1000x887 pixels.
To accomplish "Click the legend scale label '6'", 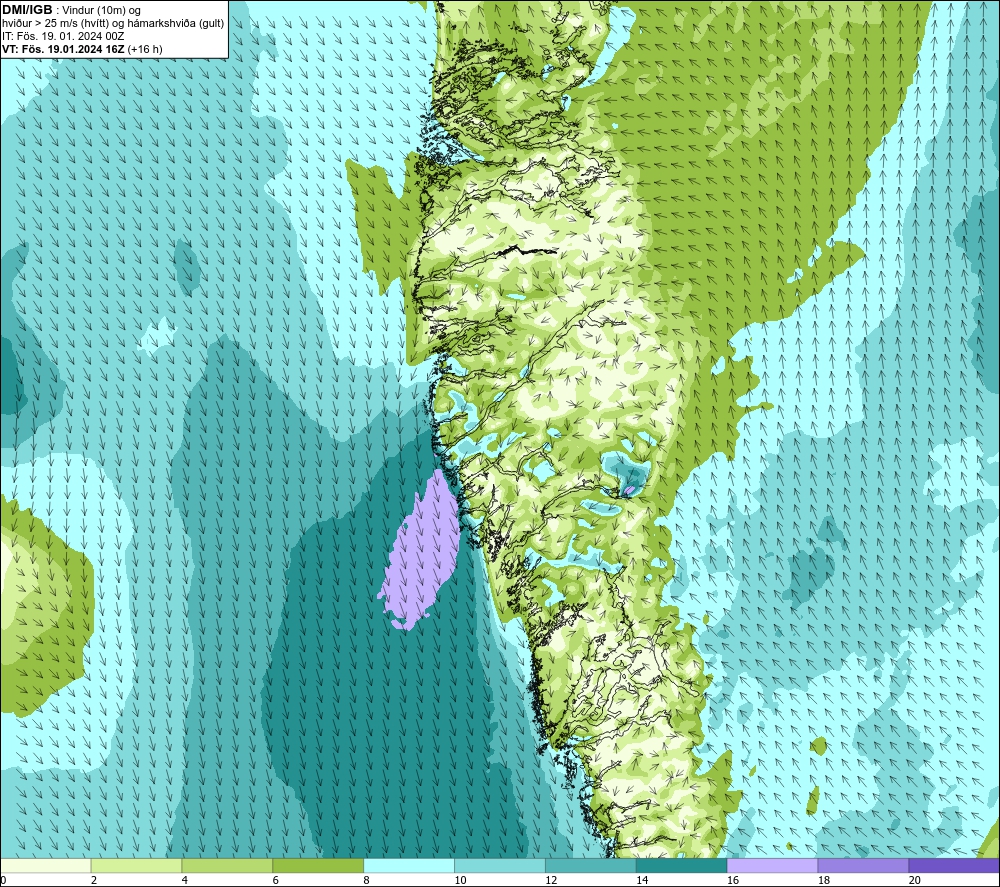I will pos(276,880).
